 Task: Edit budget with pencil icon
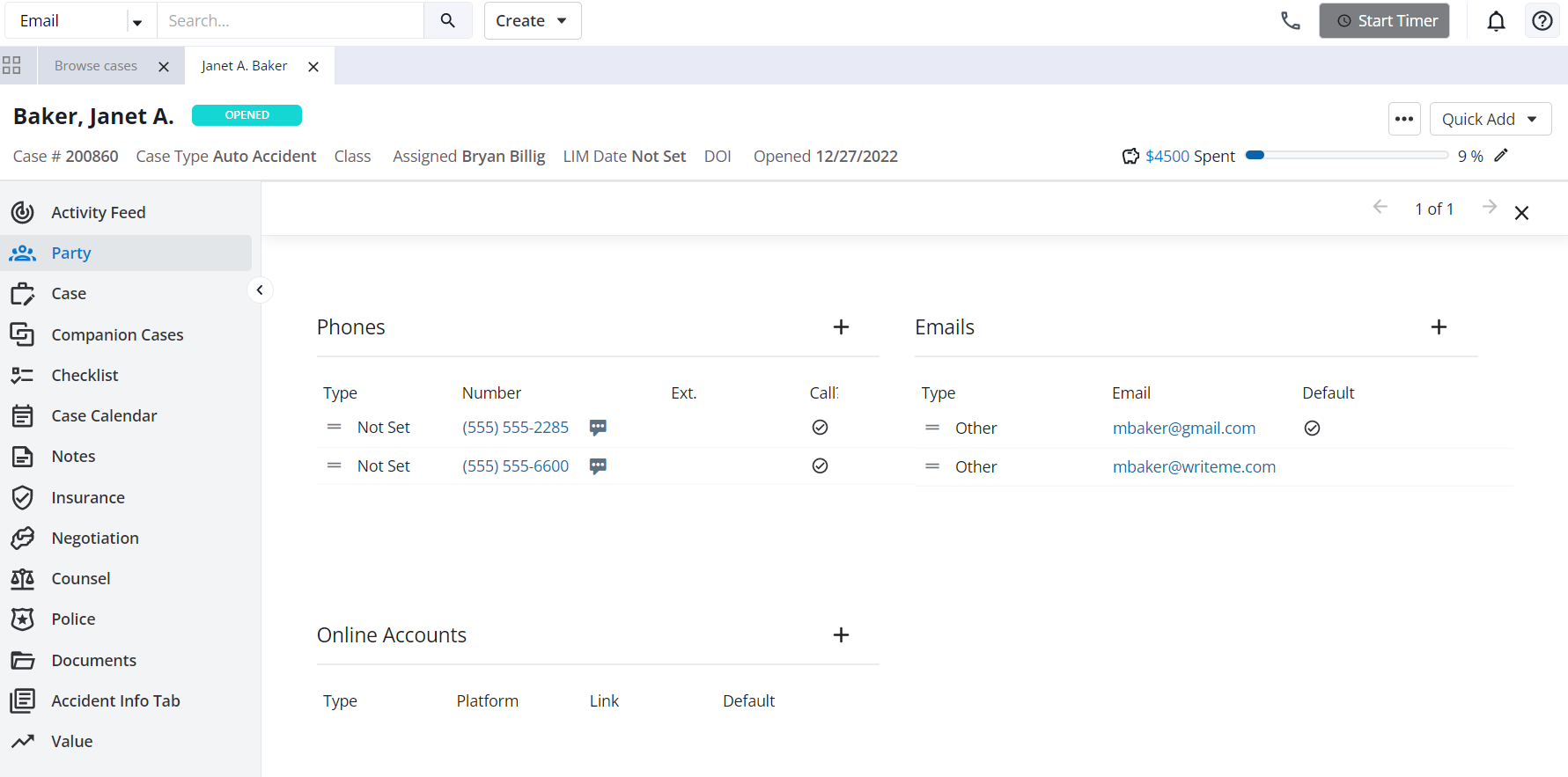1501,155
